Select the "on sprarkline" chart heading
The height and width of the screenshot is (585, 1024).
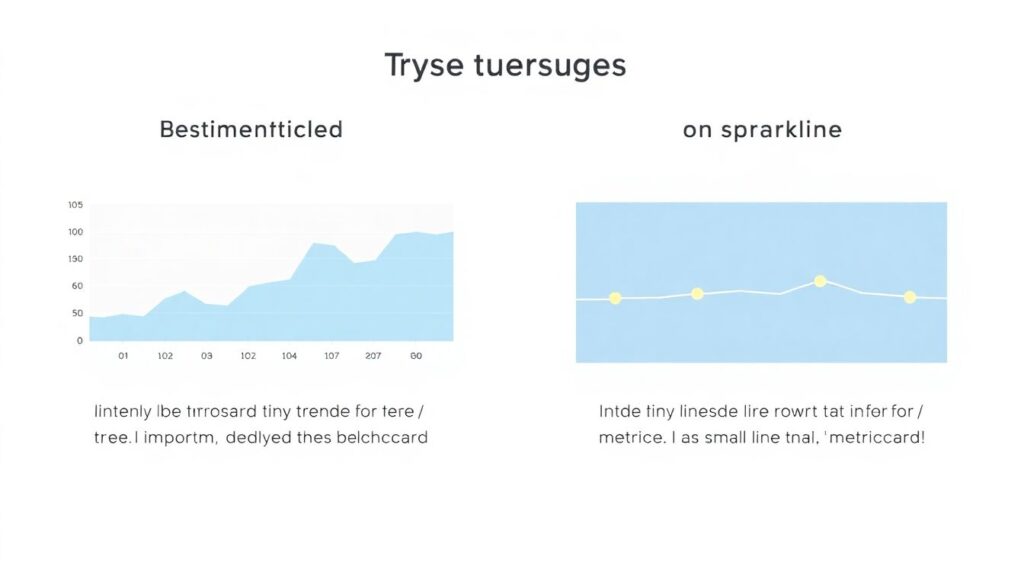(762, 130)
